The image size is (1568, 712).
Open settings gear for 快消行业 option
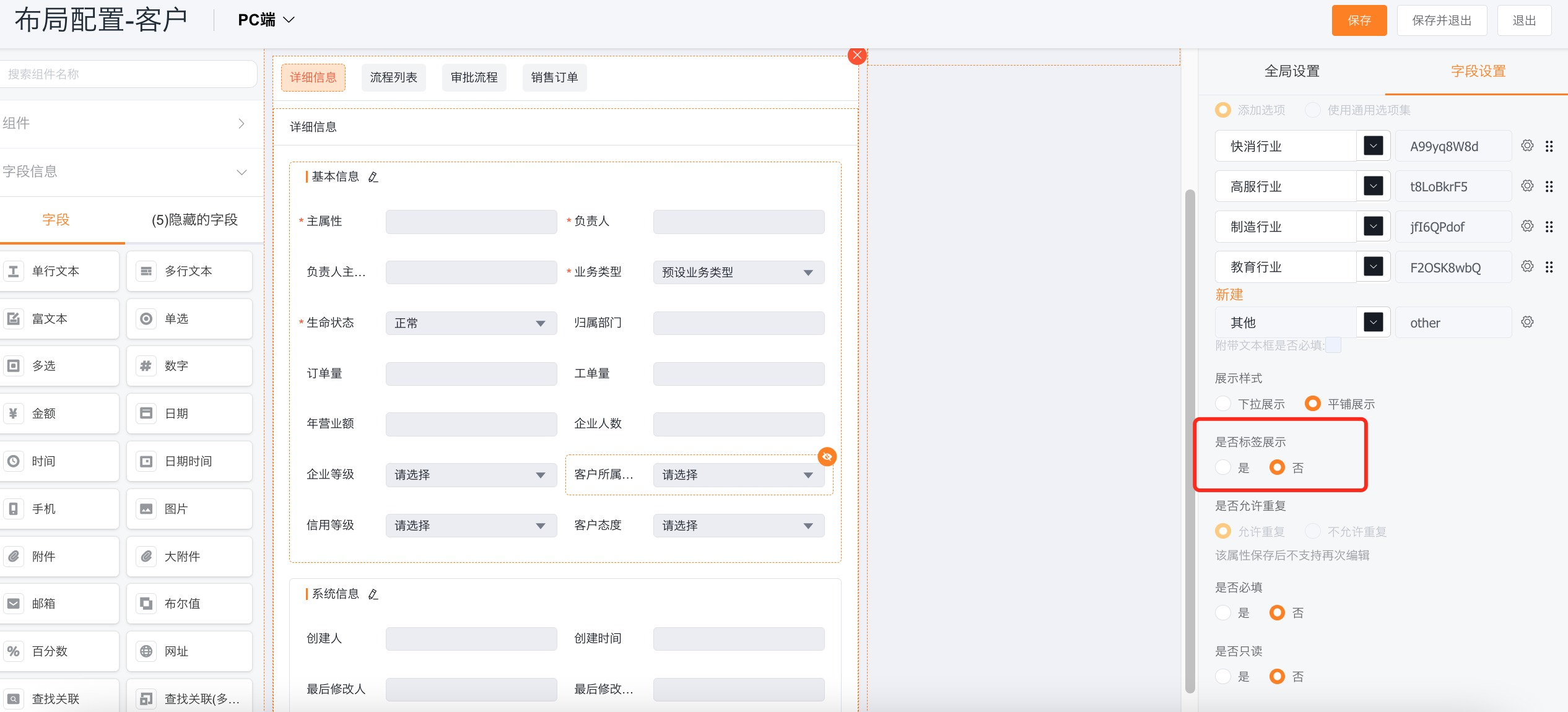coord(1527,145)
